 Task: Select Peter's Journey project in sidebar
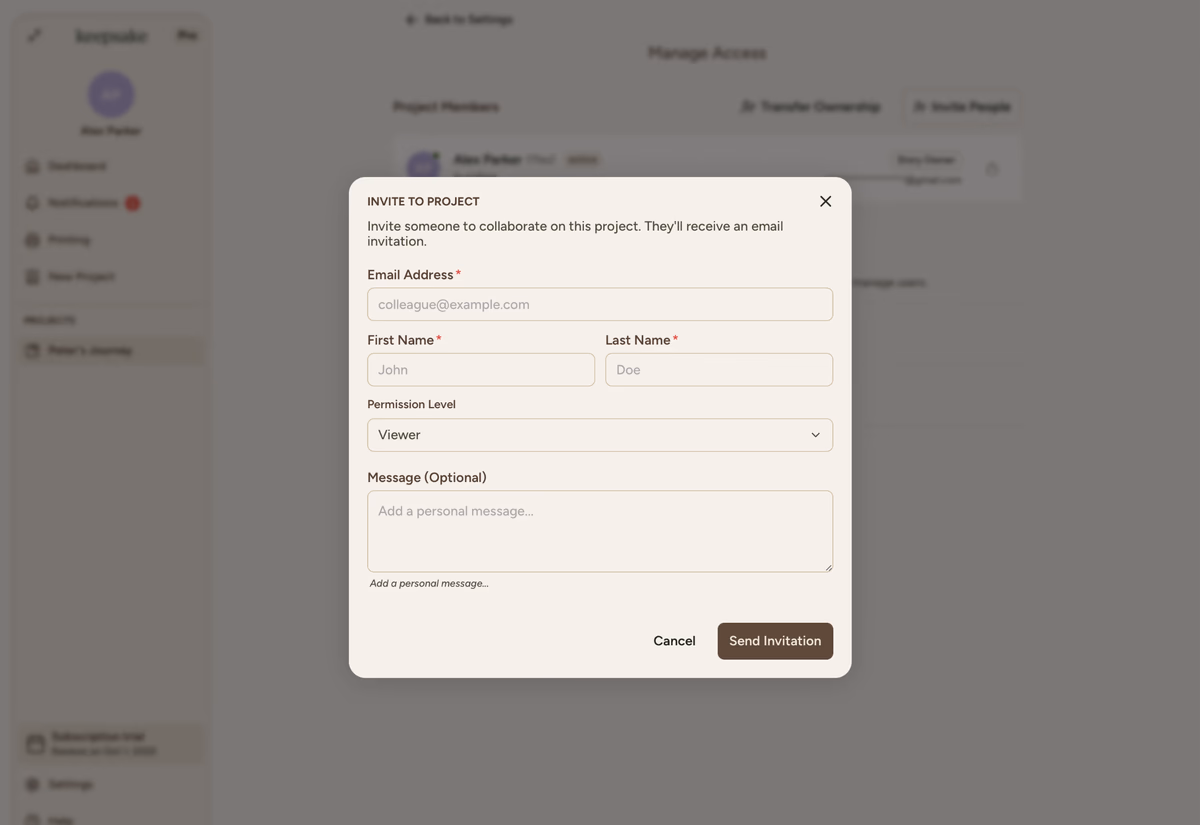coord(90,351)
